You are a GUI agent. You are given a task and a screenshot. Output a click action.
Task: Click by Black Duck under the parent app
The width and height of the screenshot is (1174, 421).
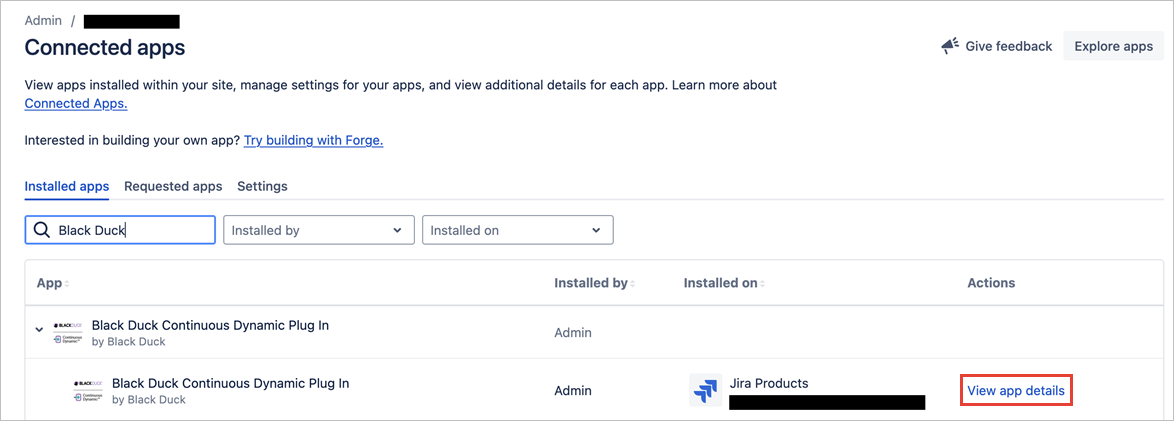pyautogui.click(x=128, y=342)
